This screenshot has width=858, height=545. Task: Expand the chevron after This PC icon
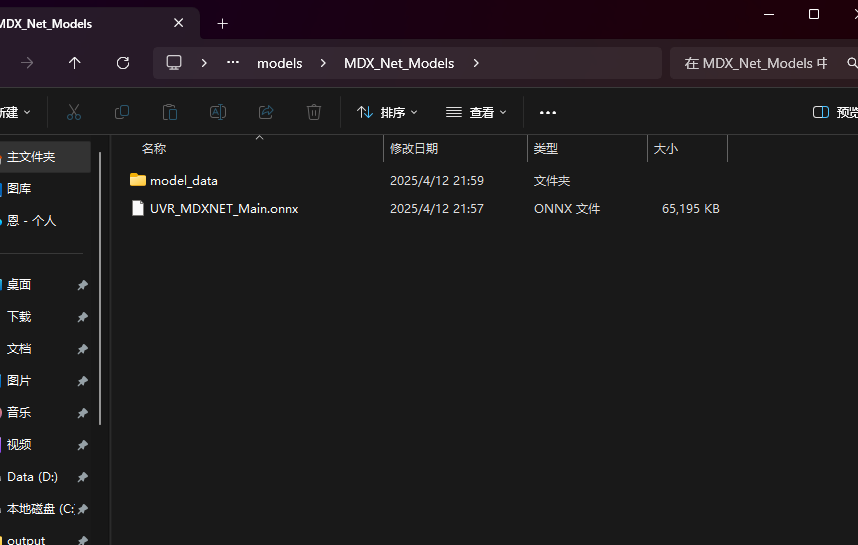[204, 63]
